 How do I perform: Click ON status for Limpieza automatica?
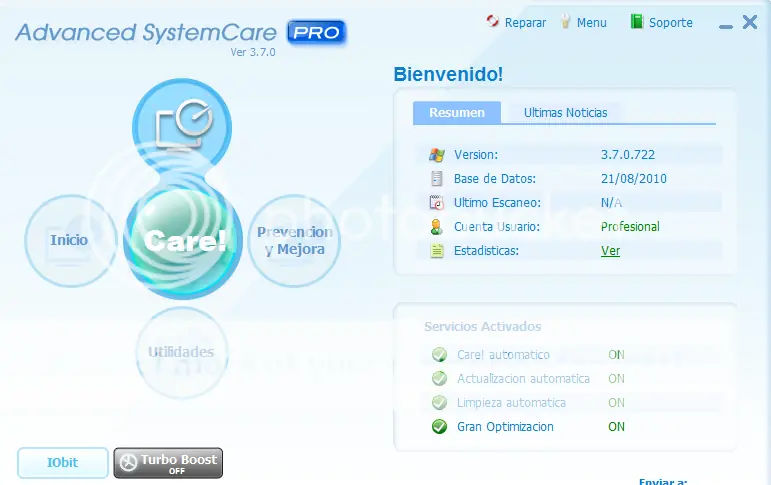[616, 402]
